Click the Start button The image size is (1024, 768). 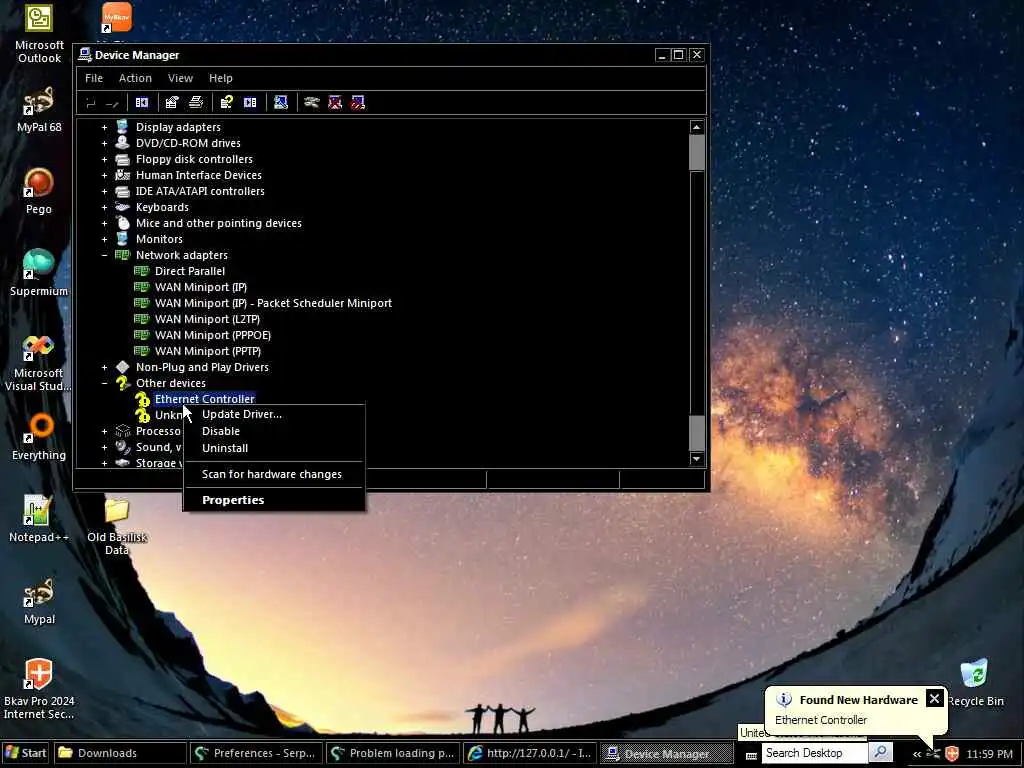coord(25,753)
